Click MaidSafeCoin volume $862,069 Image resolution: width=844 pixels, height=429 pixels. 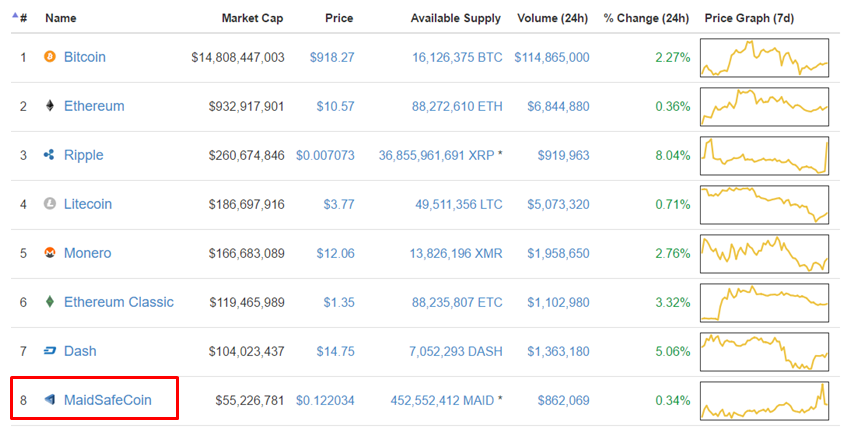(x=564, y=400)
